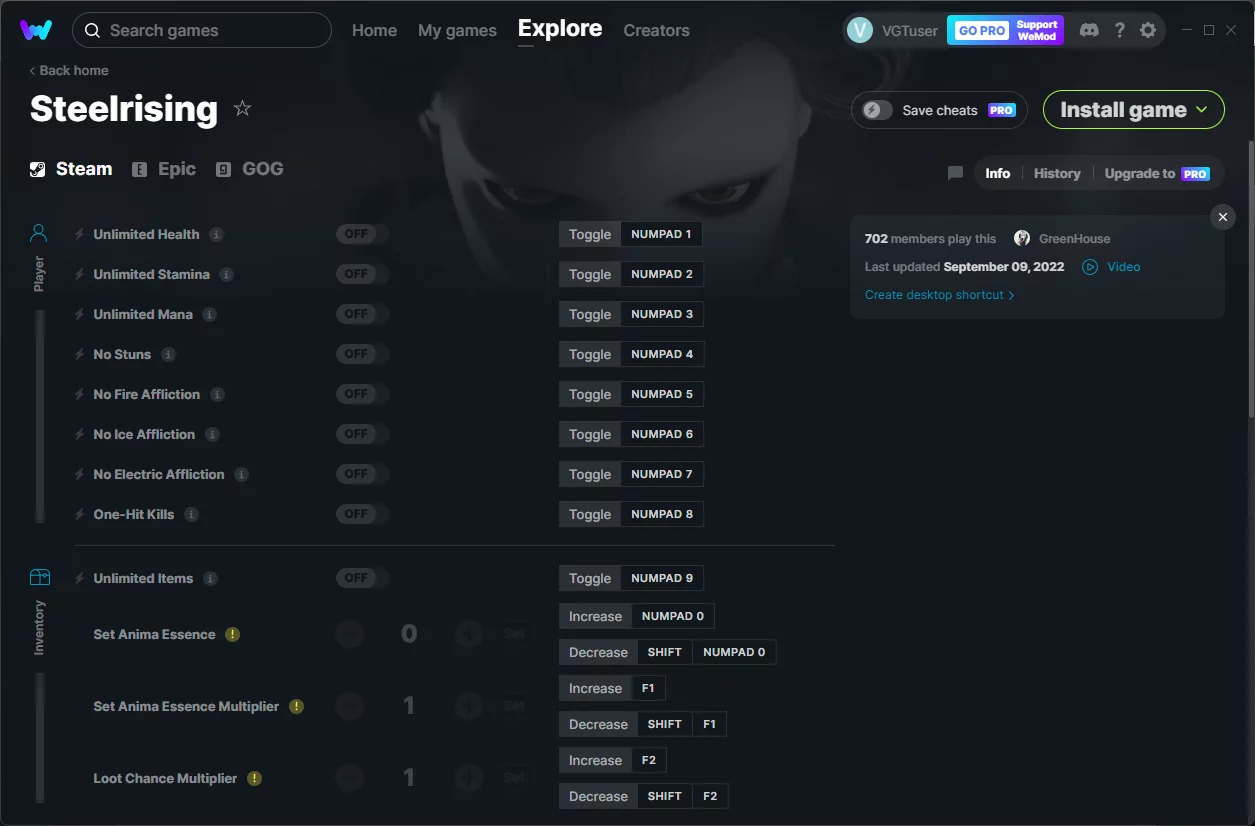Click warning icon beside Set Anima Essence Multiplier
The height and width of the screenshot is (826, 1255).
(296, 706)
